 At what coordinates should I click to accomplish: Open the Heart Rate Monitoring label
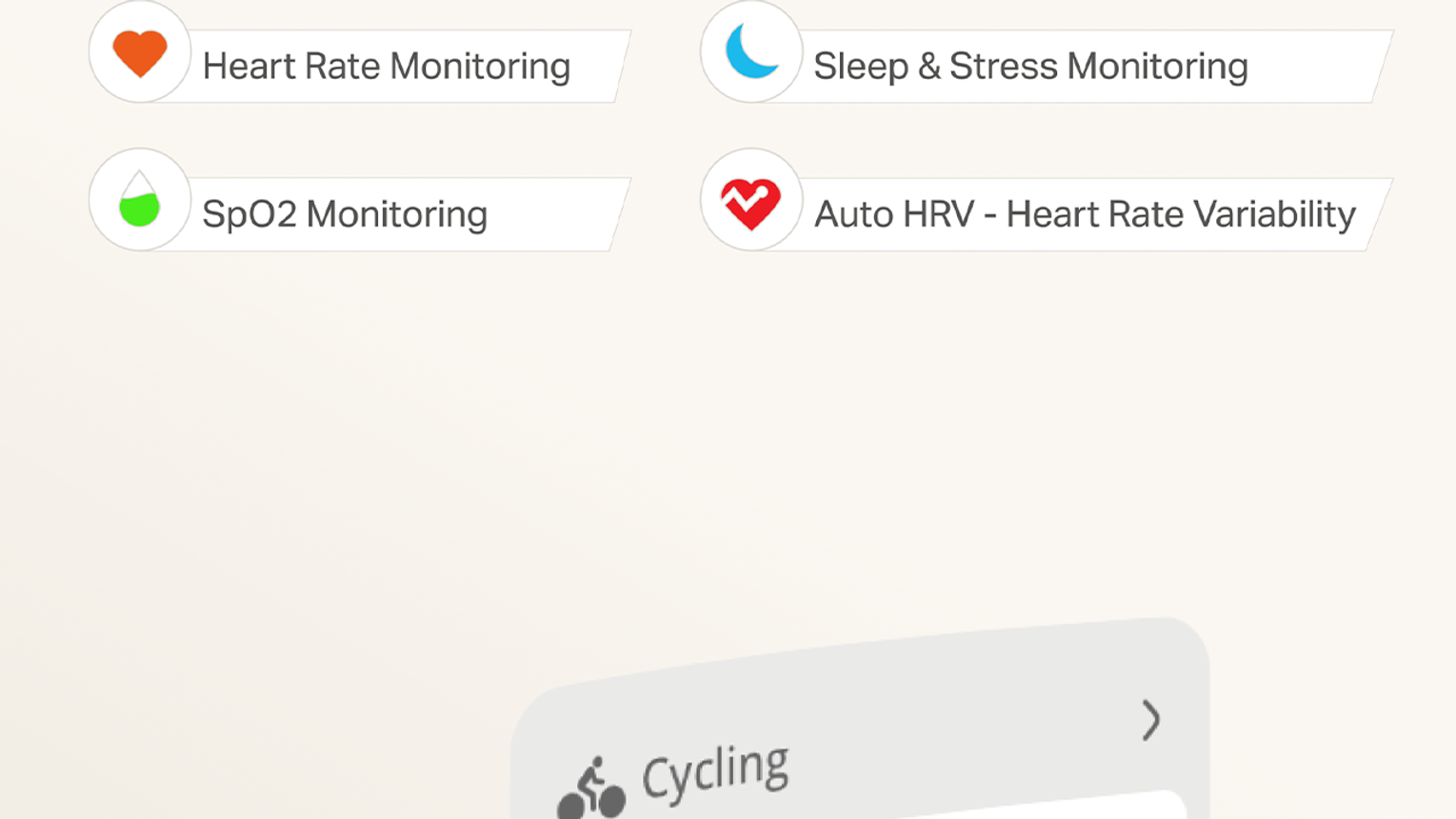tap(386, 67)
